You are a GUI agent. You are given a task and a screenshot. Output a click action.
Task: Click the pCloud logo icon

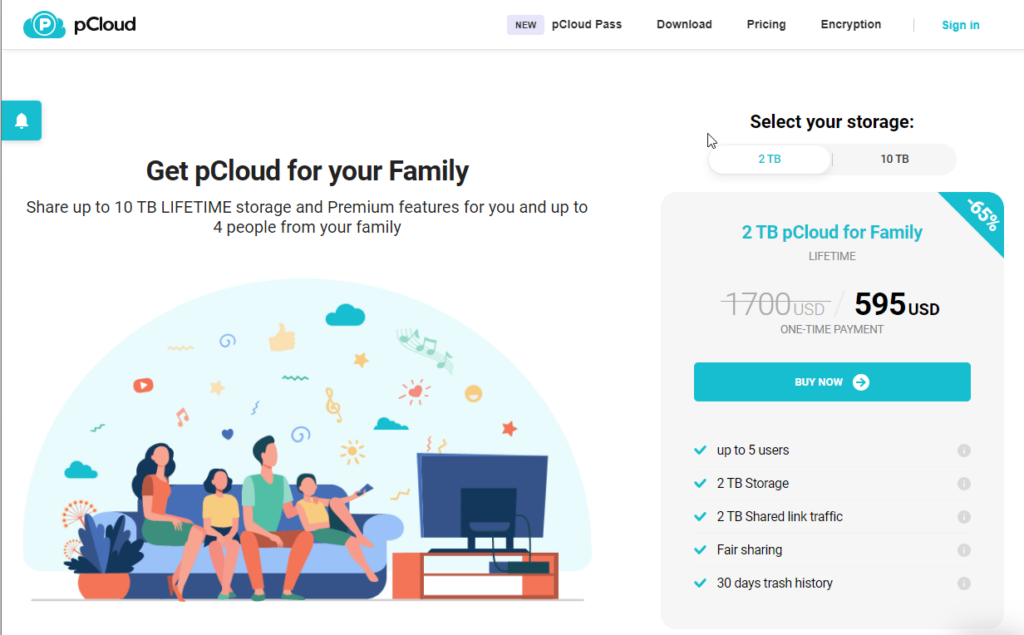pos(44,25)
